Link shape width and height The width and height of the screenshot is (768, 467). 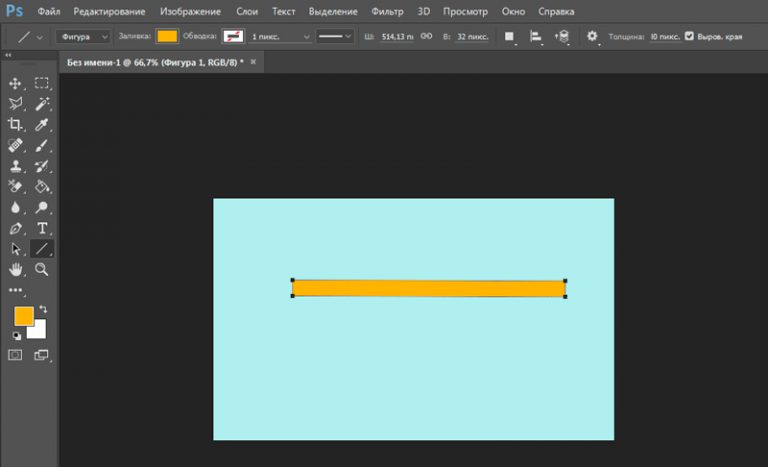426,36
